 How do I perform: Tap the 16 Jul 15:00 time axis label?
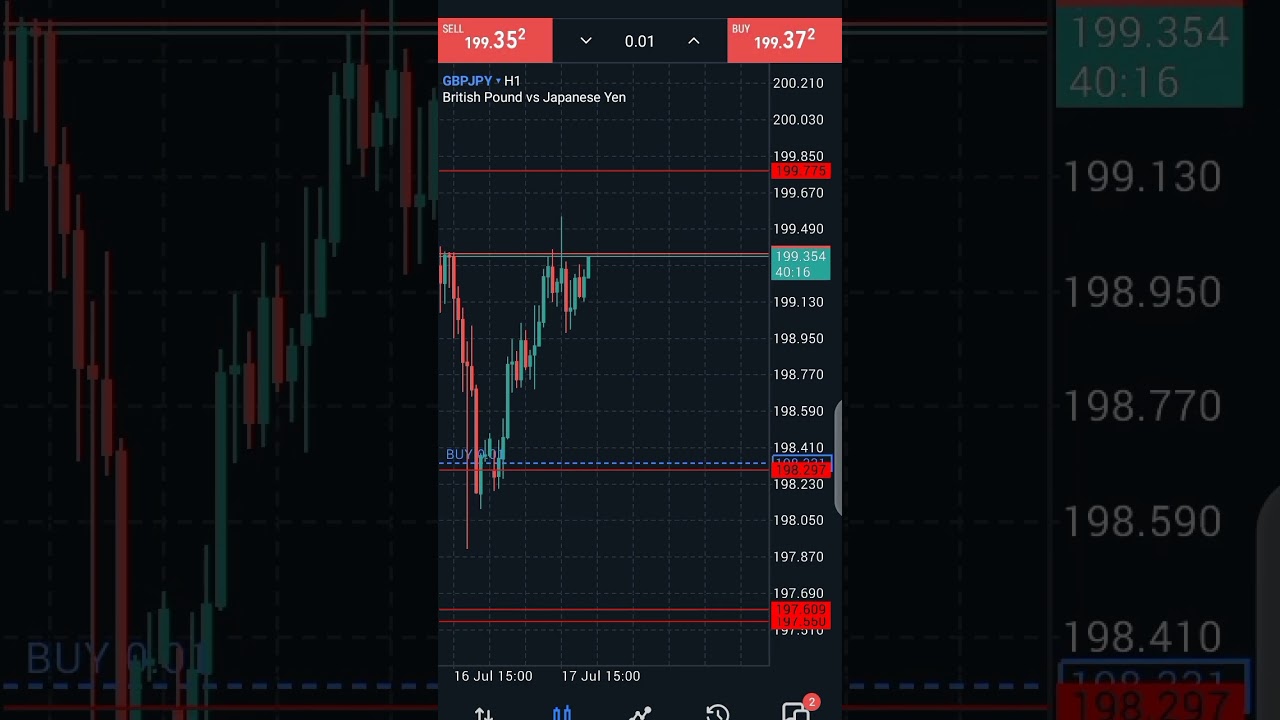coord(493,676)
